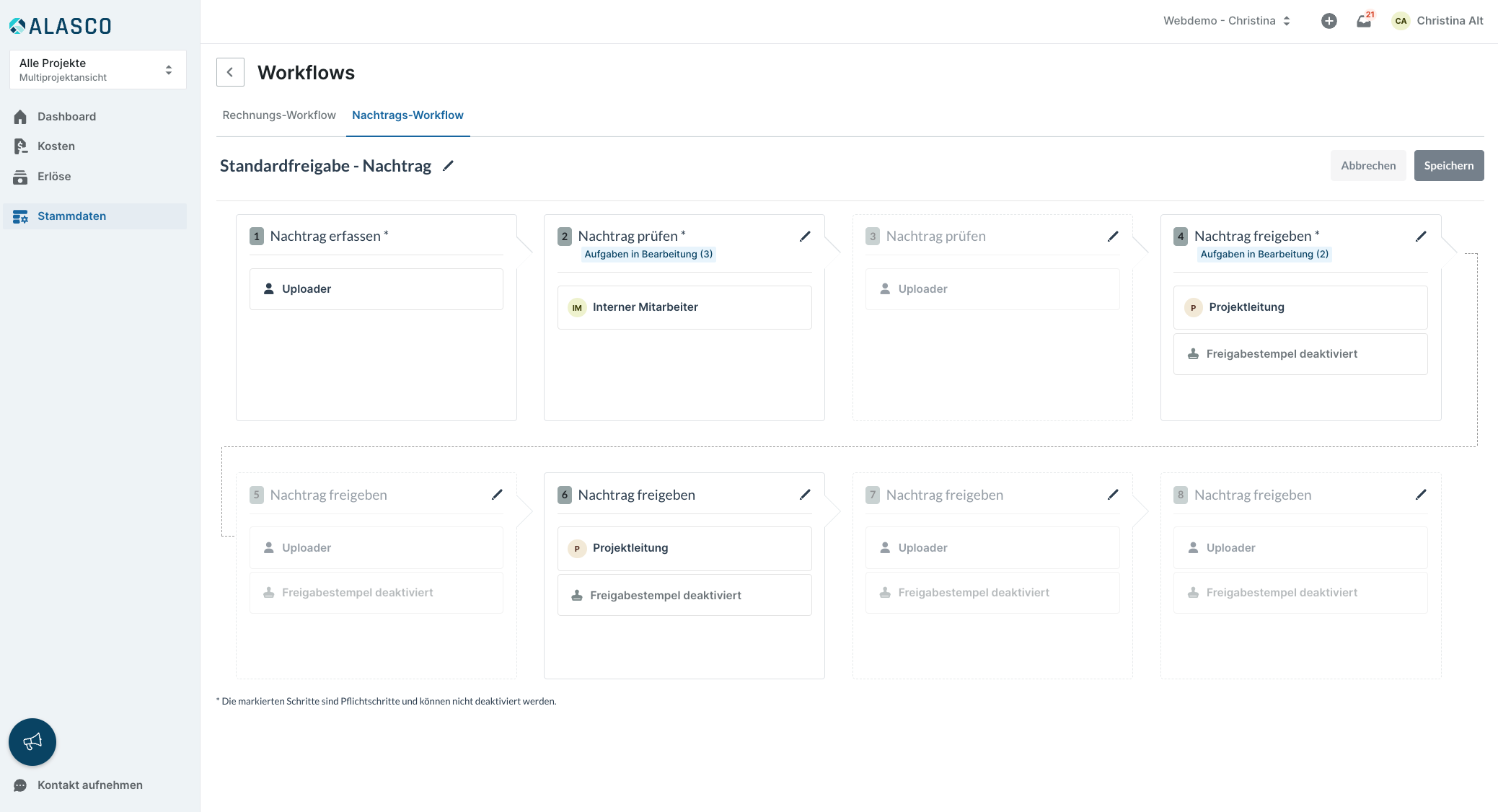Edit inactive step 8 Nachtrag freigeben

point(1421,495)
